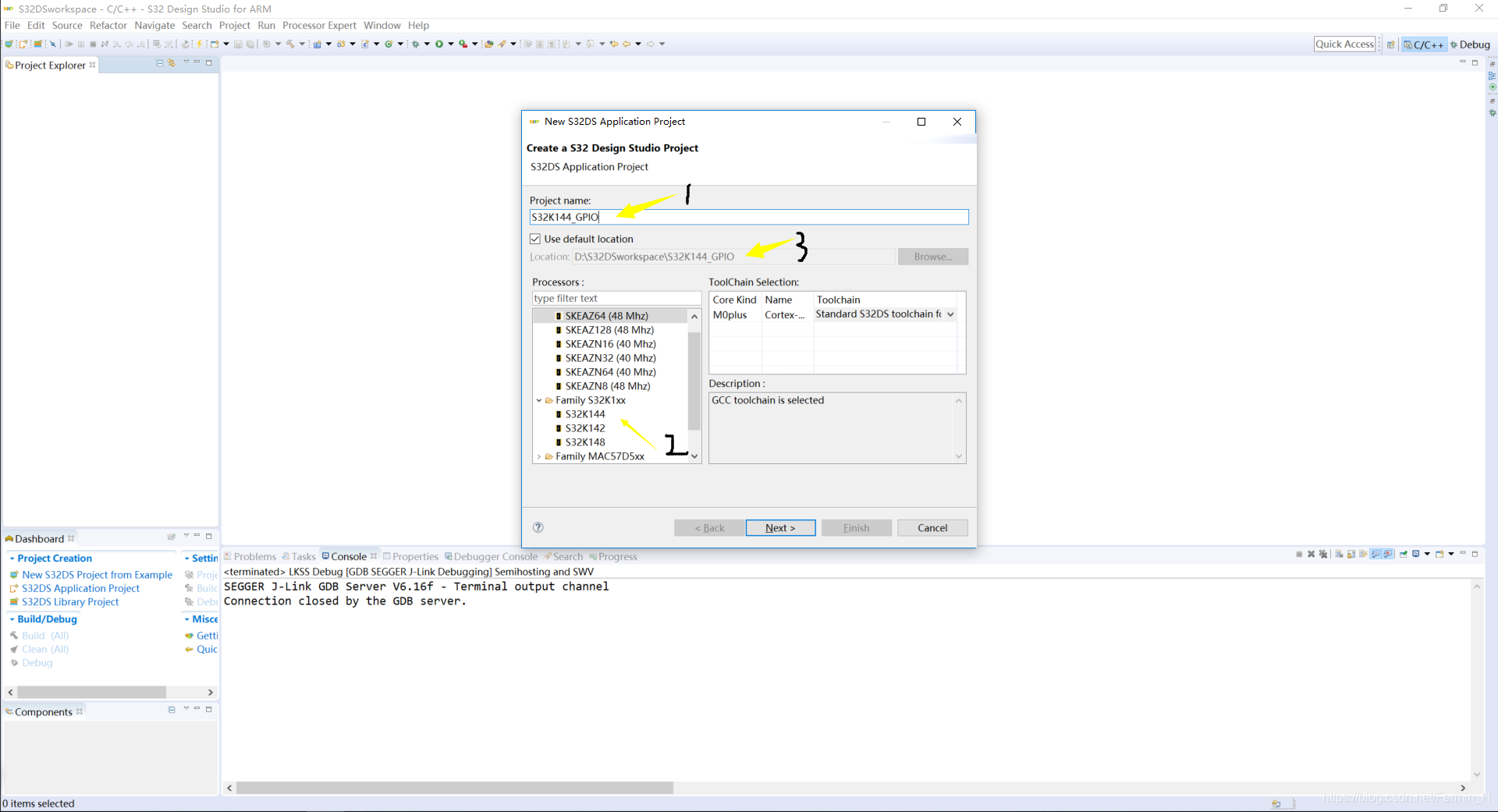
Task: Open the Debug launch dropdown arrow
Action: (427, 44)
